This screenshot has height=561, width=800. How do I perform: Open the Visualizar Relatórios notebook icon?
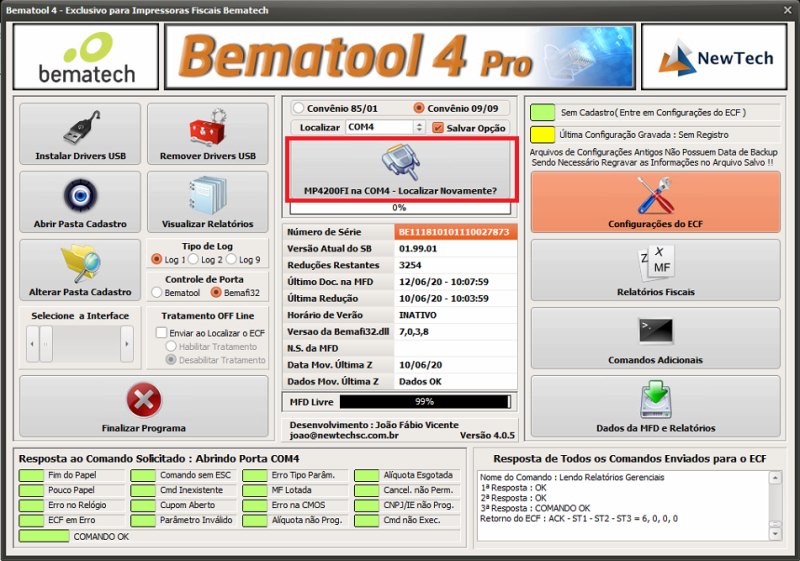click(x=208, y=195)
